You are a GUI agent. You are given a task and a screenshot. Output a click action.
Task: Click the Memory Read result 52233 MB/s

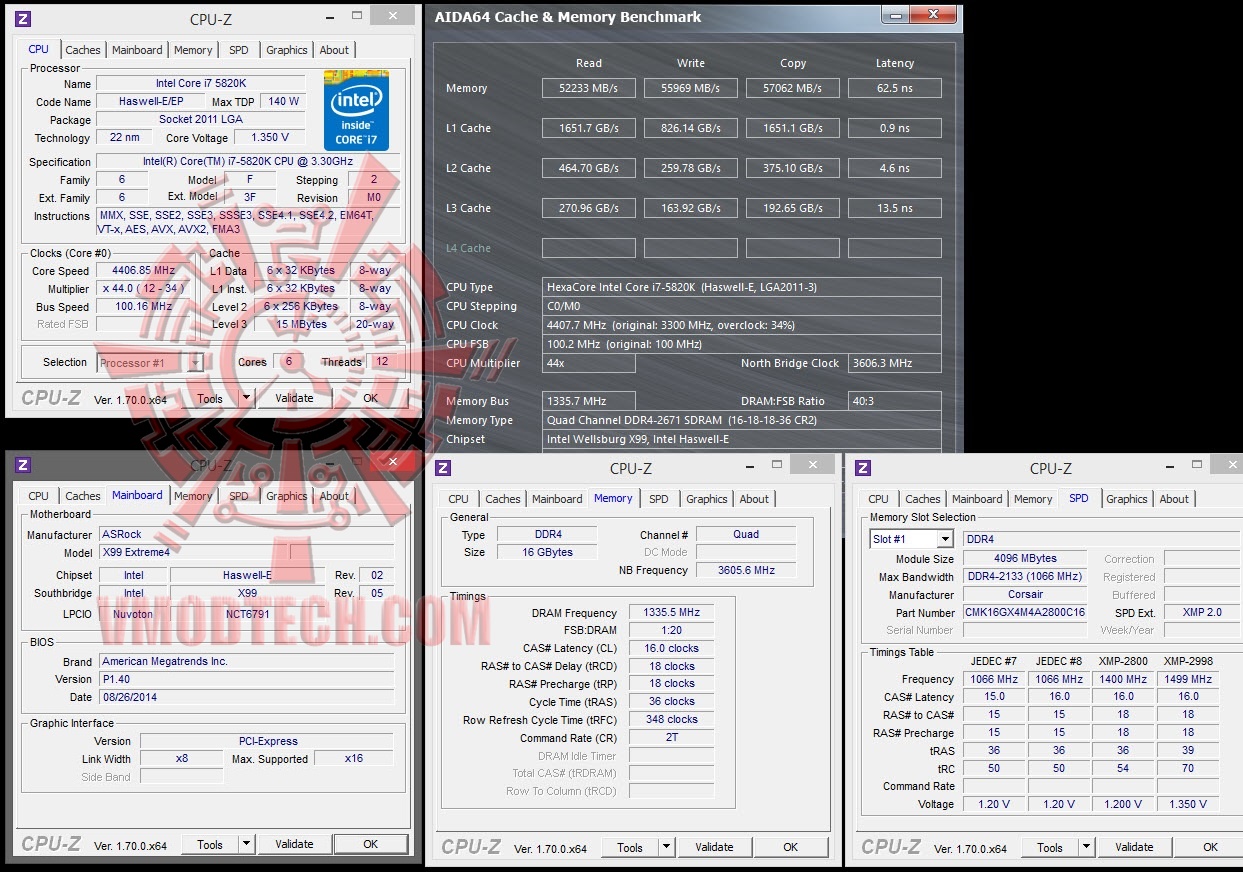coord(588,88)
